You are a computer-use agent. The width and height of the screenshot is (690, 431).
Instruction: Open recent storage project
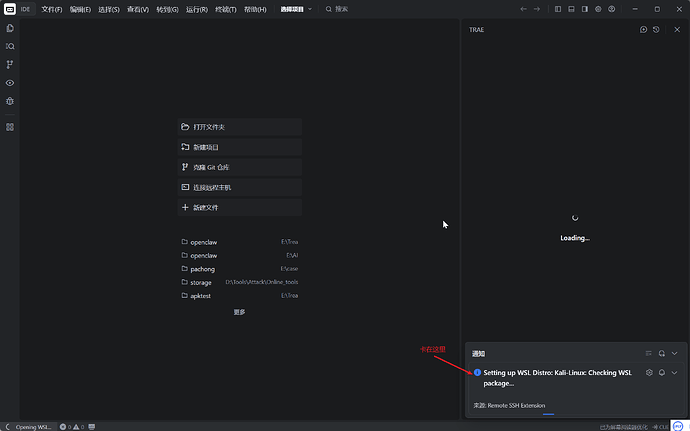(x=239, y=282)
